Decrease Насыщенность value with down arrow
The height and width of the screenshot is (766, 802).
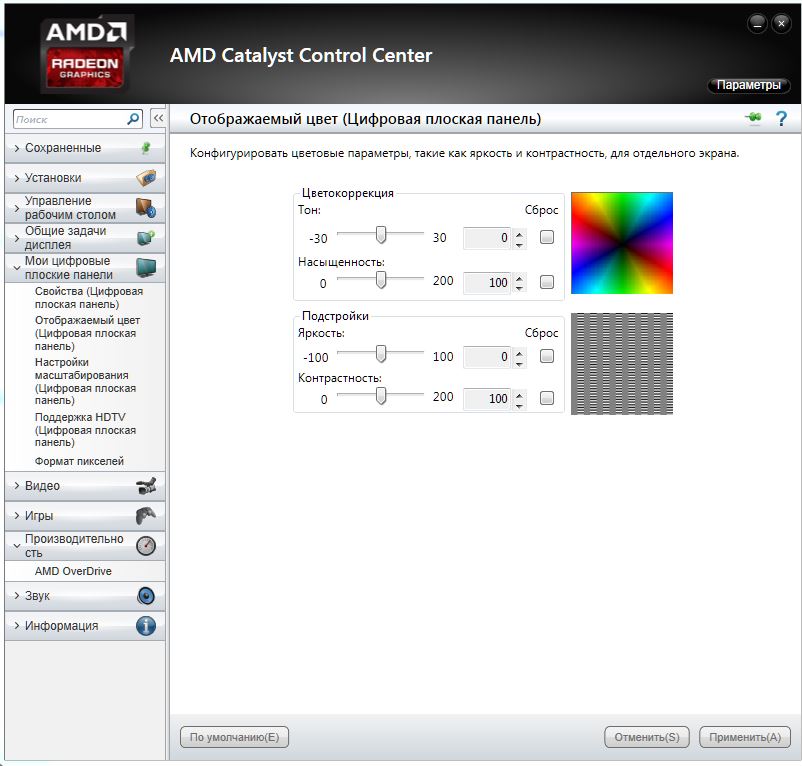(x=519, y=288)
